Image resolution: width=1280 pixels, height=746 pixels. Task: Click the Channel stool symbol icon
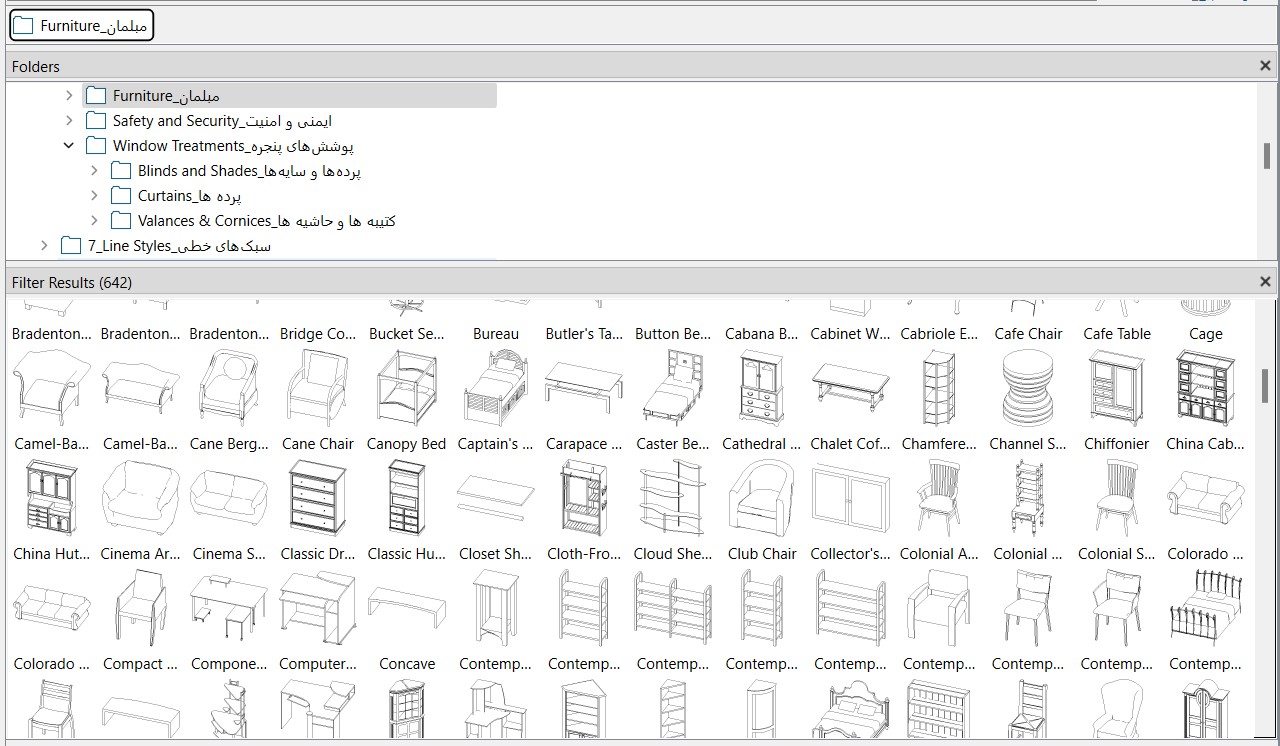point(1028,389)
